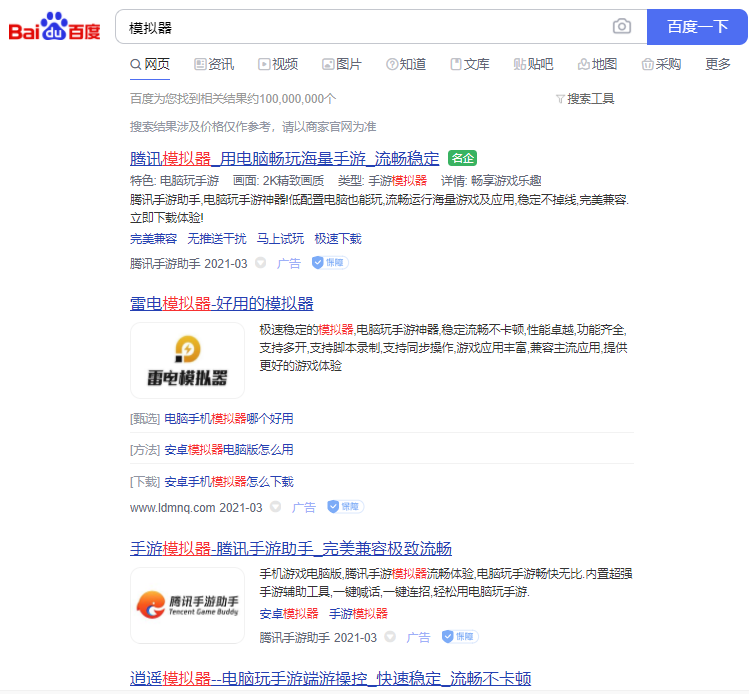This screenshot has height=694, width=749.
Task: Open 雷电模拟器-好用的模拟器 result title
Action: click(222, 303)
